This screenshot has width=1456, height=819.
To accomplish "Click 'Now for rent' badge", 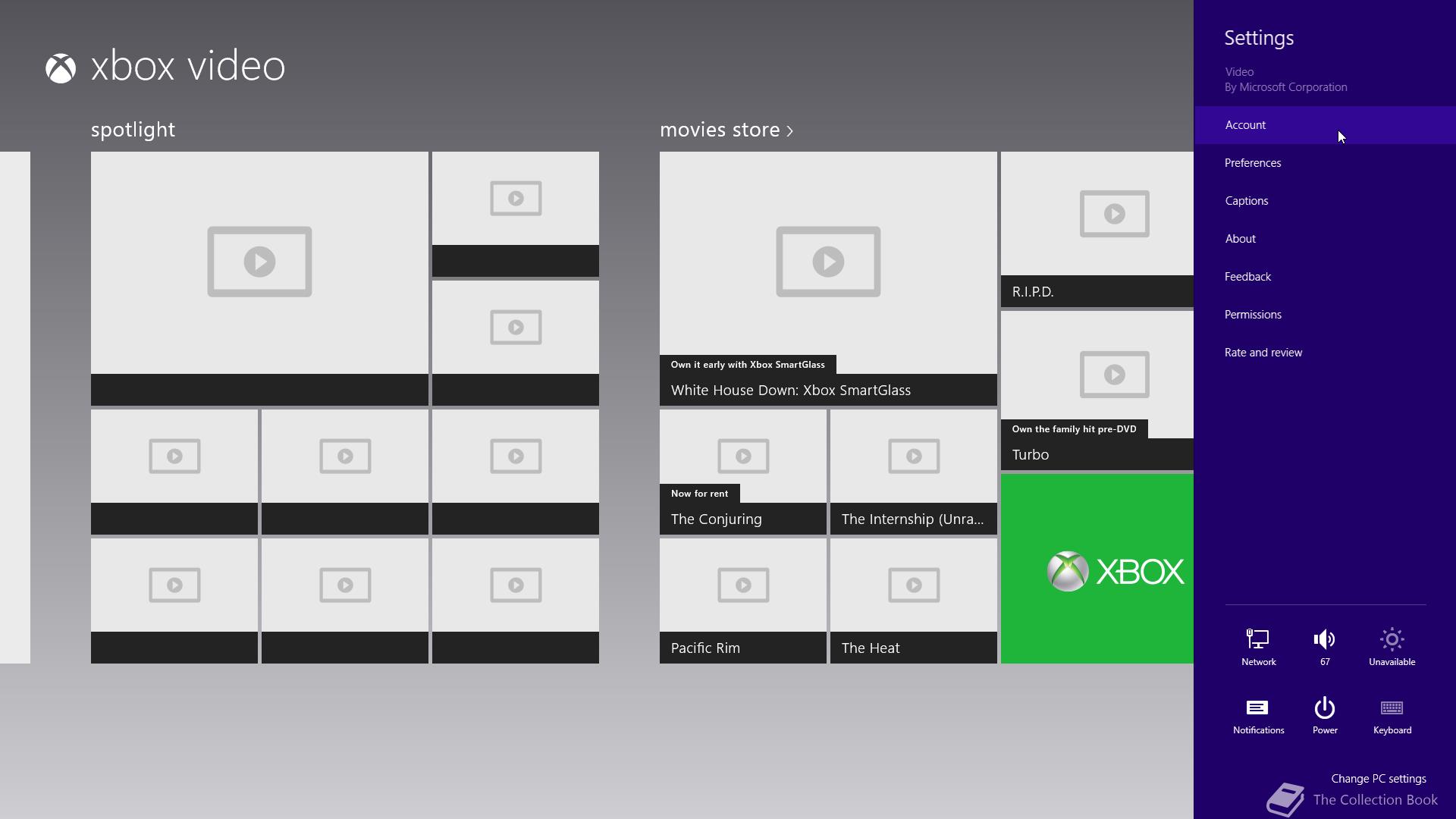I will [x=699, y=494].
